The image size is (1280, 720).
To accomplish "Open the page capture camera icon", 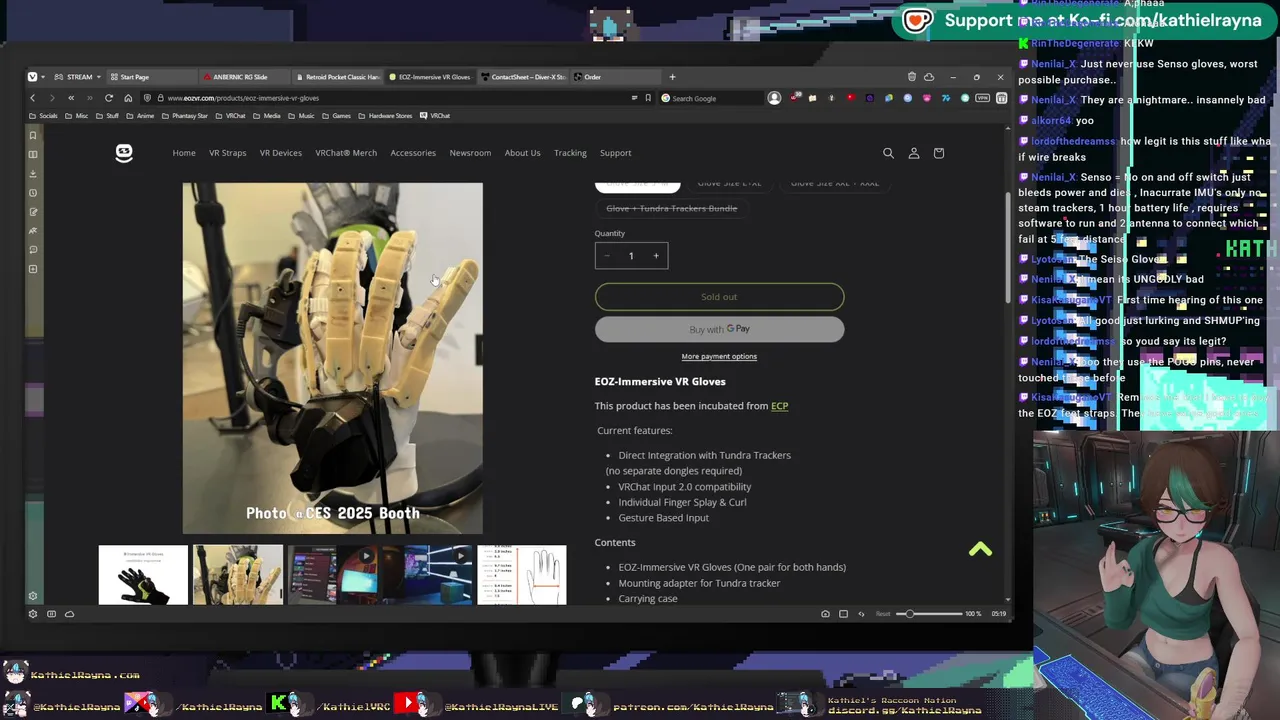I will [x=825, y=614].
